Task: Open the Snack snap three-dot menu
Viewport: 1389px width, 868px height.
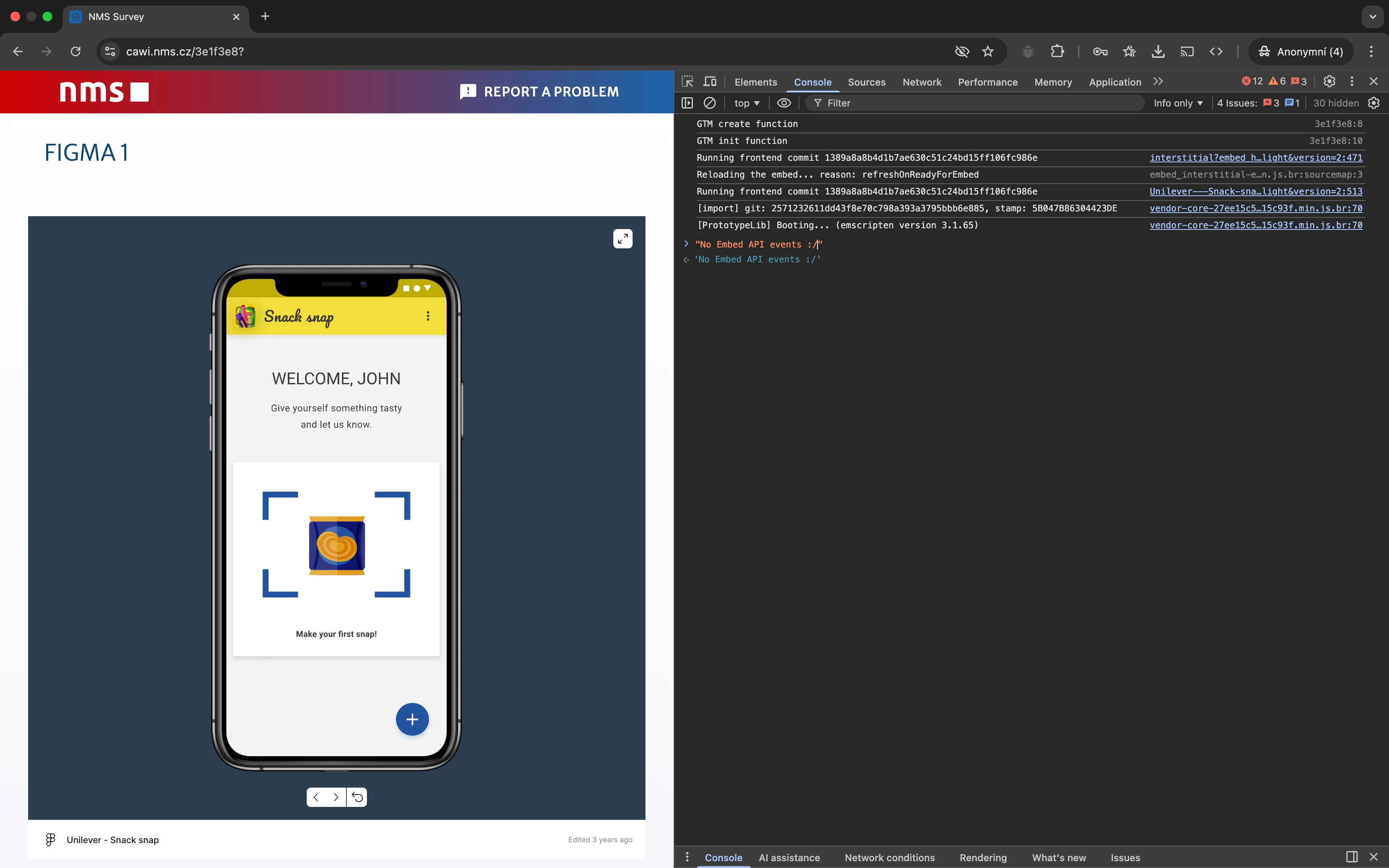Action: [x=428, y=316]
